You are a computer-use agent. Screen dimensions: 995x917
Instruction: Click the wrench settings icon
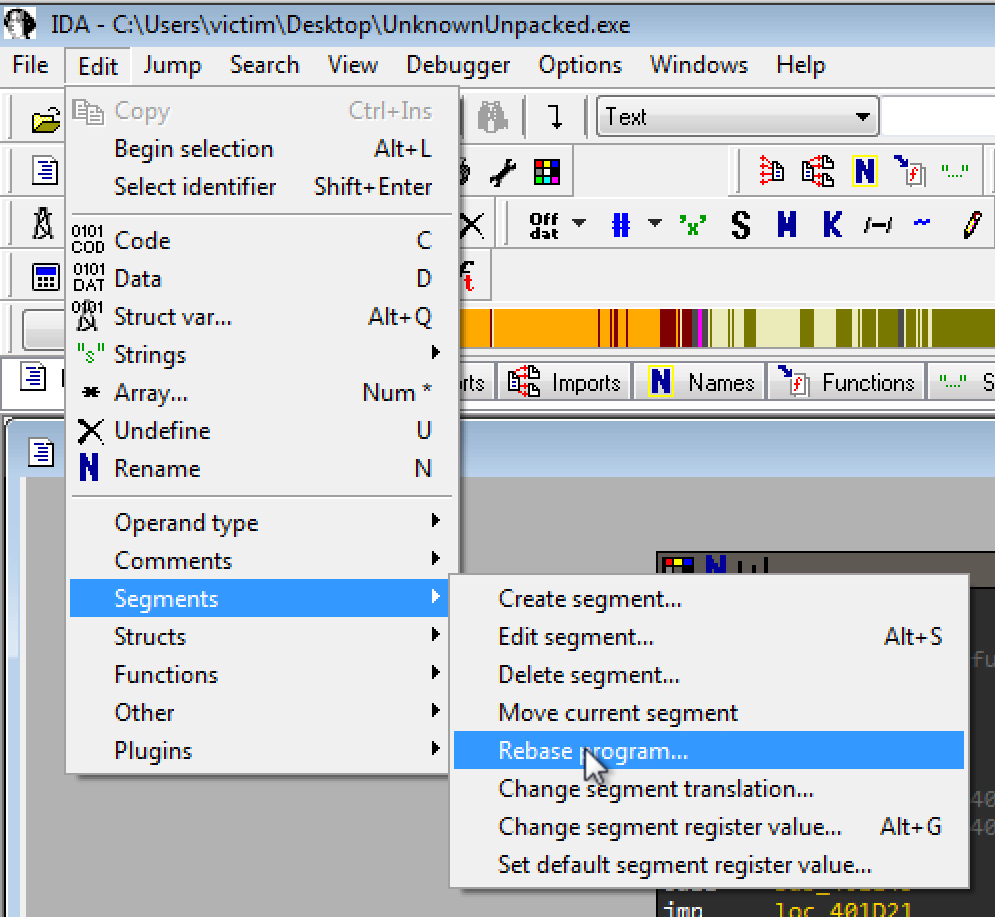point(503,173)
